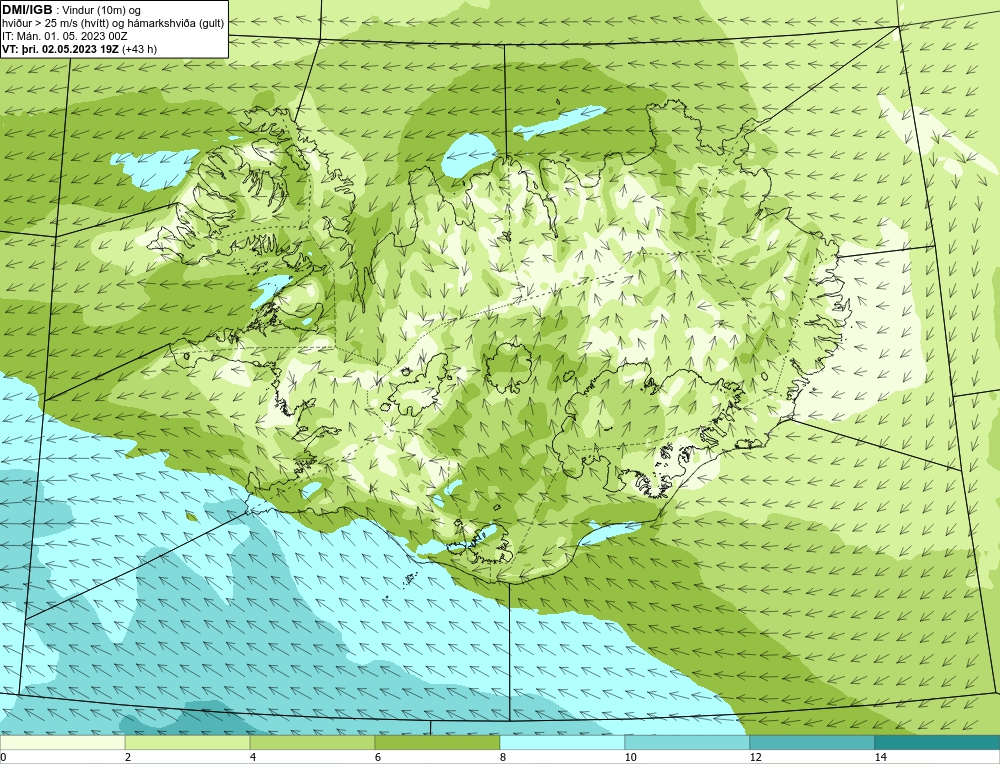Click the scale label '12'
Image resolution: width=1000 pixels, height=764 pixels.
756,757
